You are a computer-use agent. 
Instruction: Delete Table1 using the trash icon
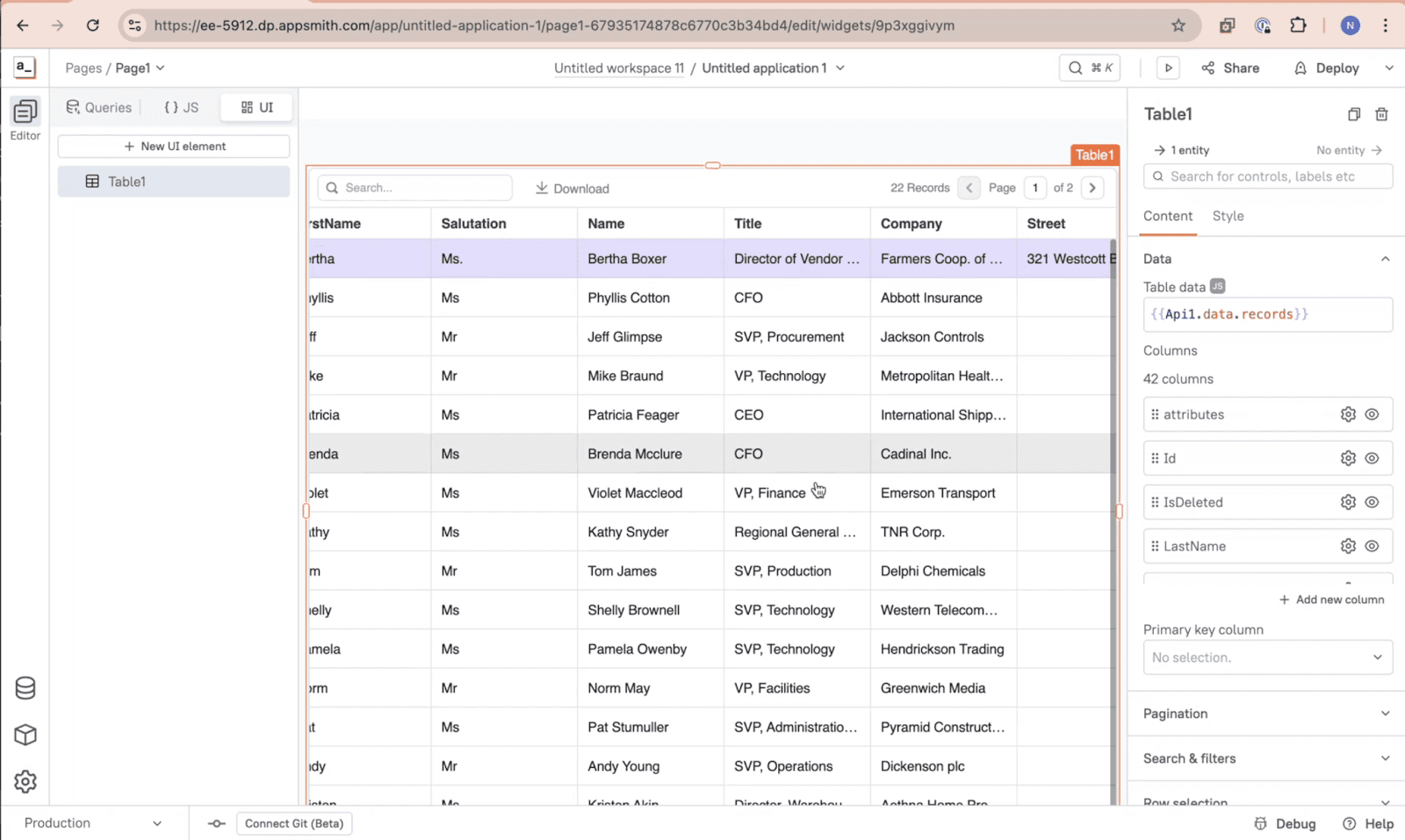(x=1381, y=114)
